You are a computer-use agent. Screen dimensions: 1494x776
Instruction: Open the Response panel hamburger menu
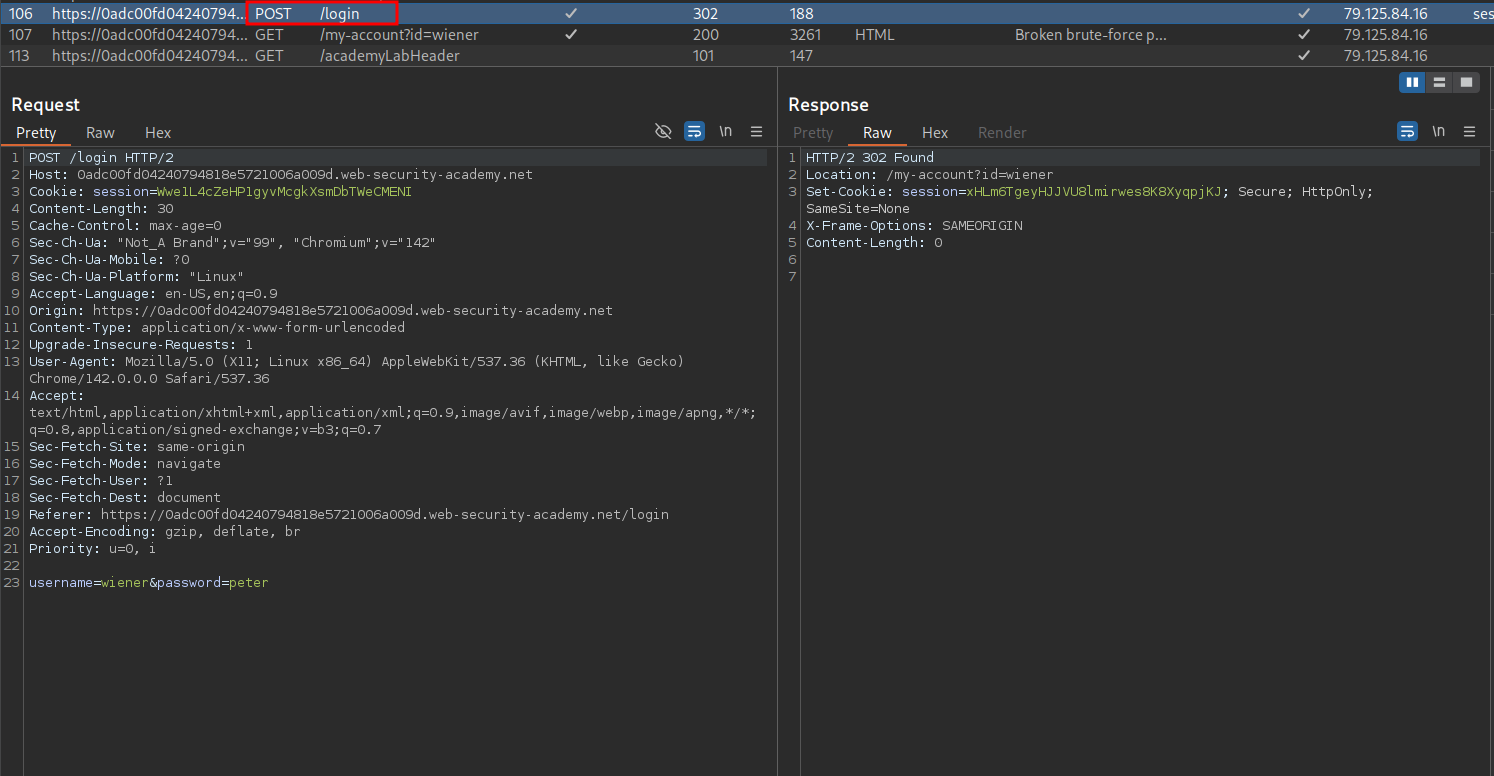click(1469, 132)
